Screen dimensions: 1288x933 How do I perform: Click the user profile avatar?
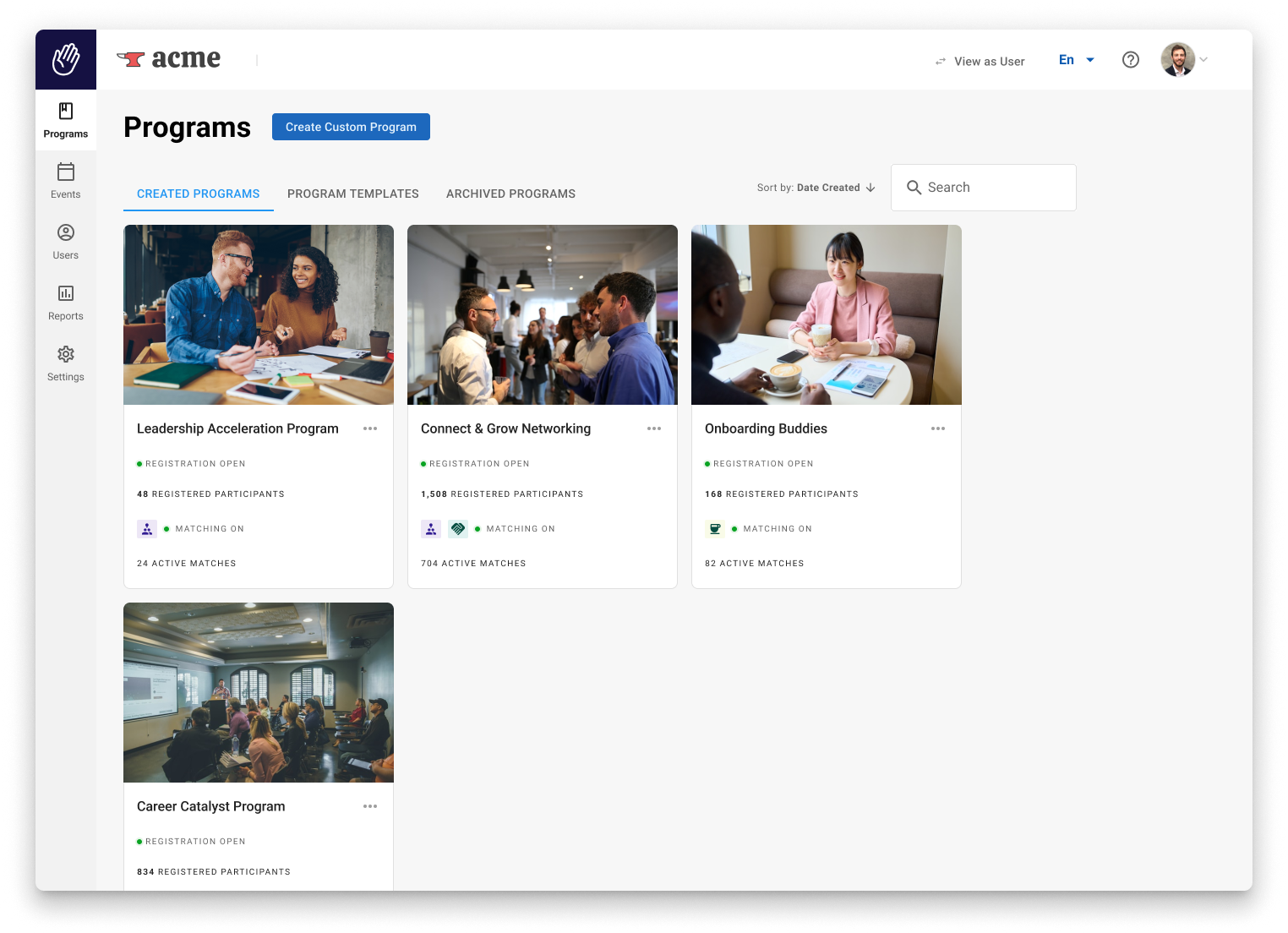pos(1178,60)
